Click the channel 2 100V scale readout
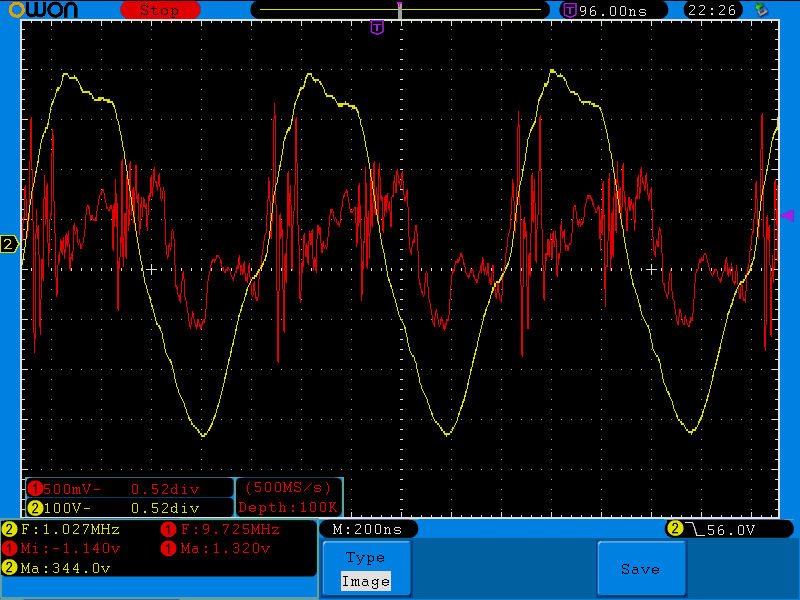 [x=67, y=508]
